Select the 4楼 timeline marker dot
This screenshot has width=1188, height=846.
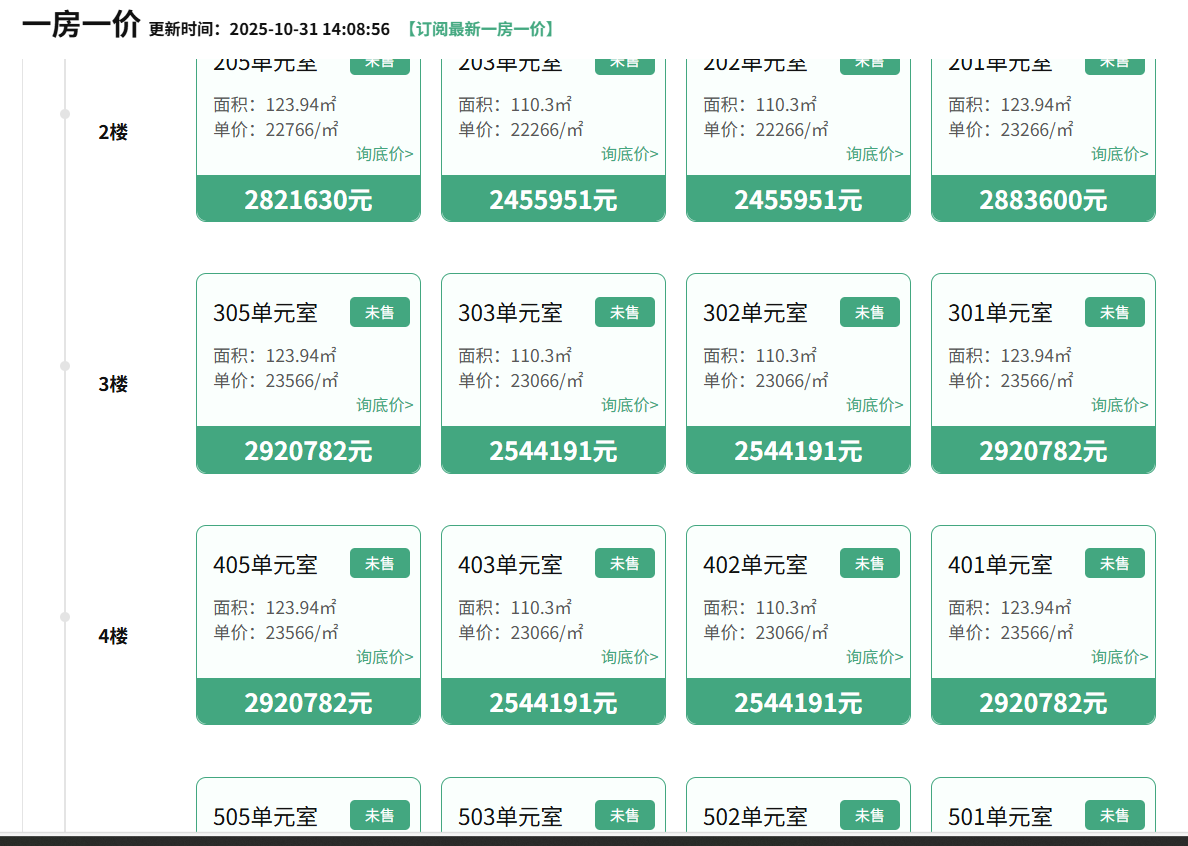coord(65,617)
